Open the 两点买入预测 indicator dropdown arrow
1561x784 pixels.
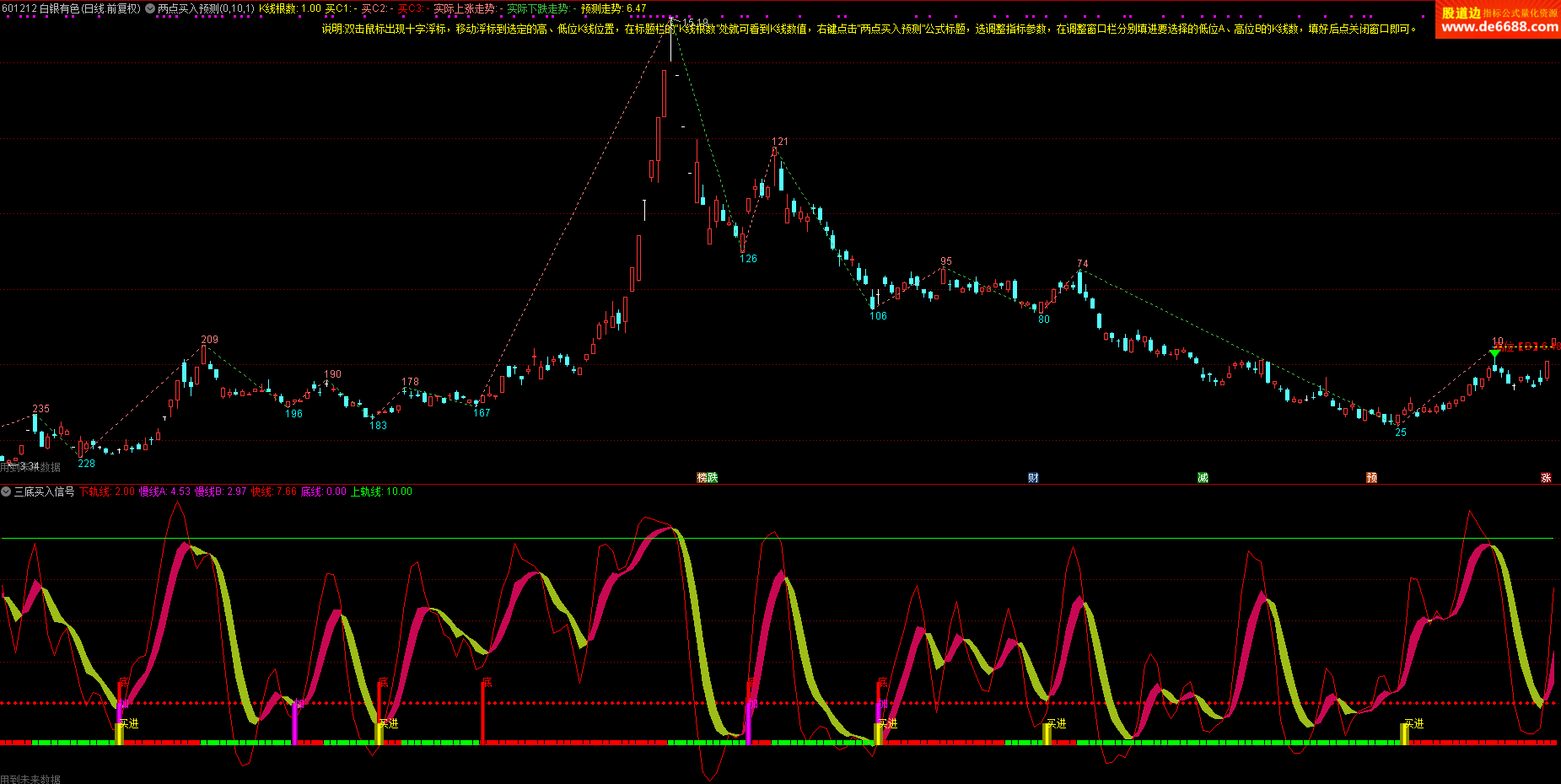[150, 8]
